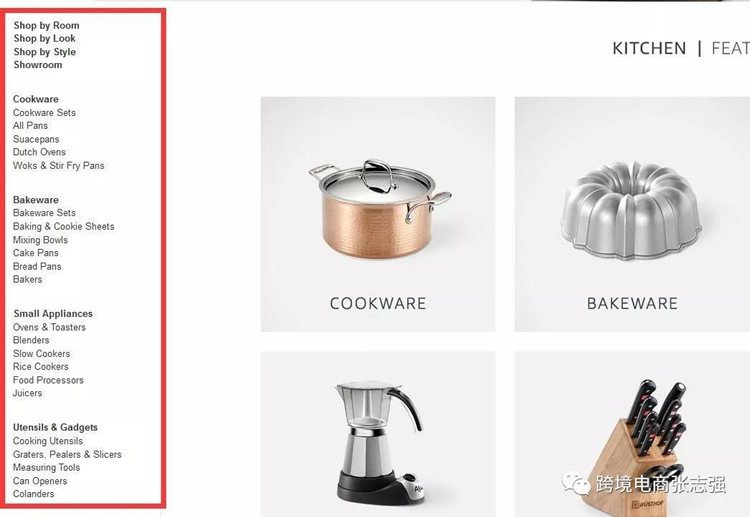Switch to the KITCHEN tab heading
Viewport: 750px width, 517px height.
[649, 48]
